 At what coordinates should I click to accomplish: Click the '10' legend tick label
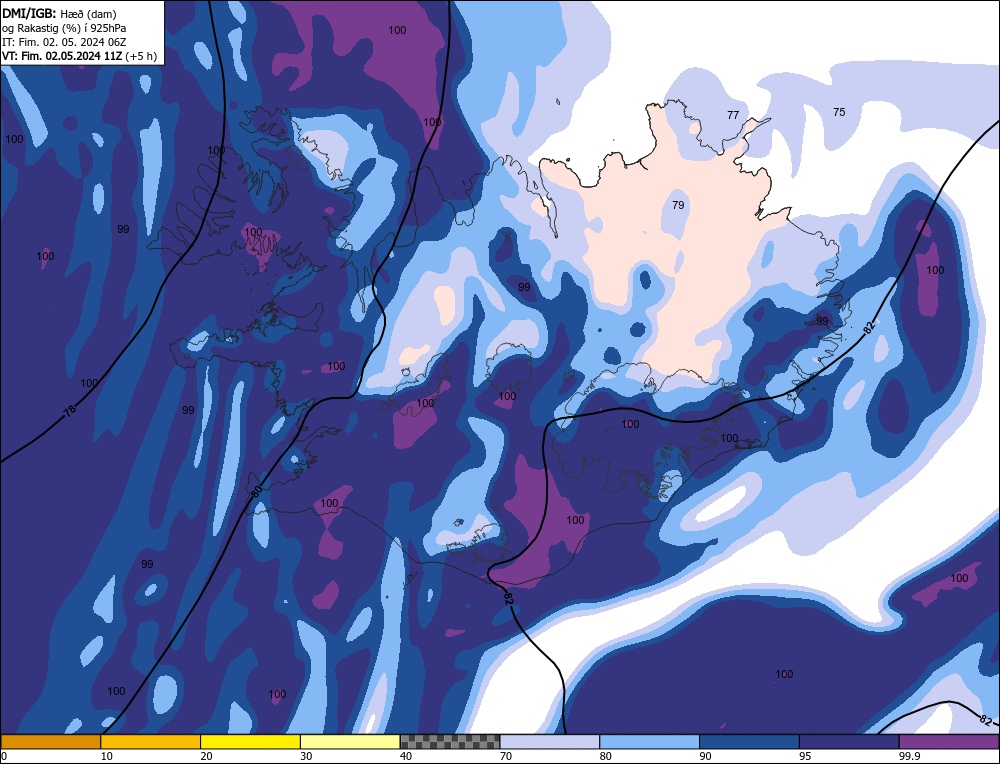(x=107, y=756)
